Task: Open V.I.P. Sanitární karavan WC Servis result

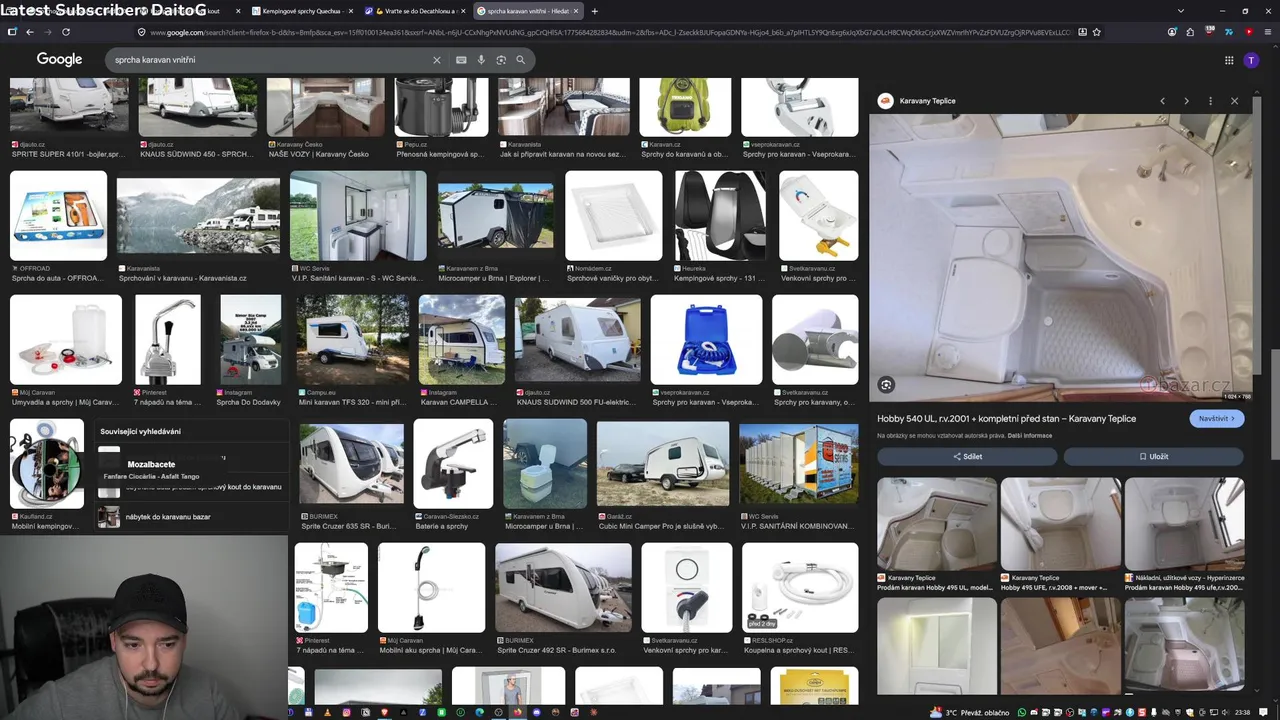Action: pyautogui.click(x=358, y=226)
